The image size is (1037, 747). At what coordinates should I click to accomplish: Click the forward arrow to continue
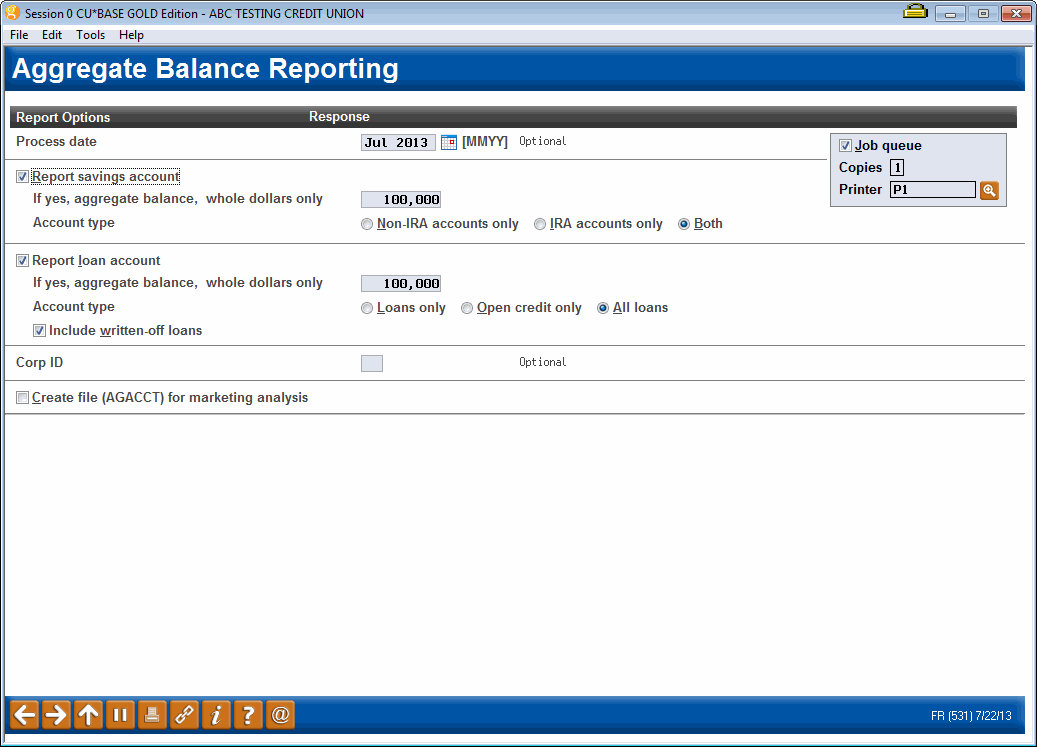(x=56, y=714)
